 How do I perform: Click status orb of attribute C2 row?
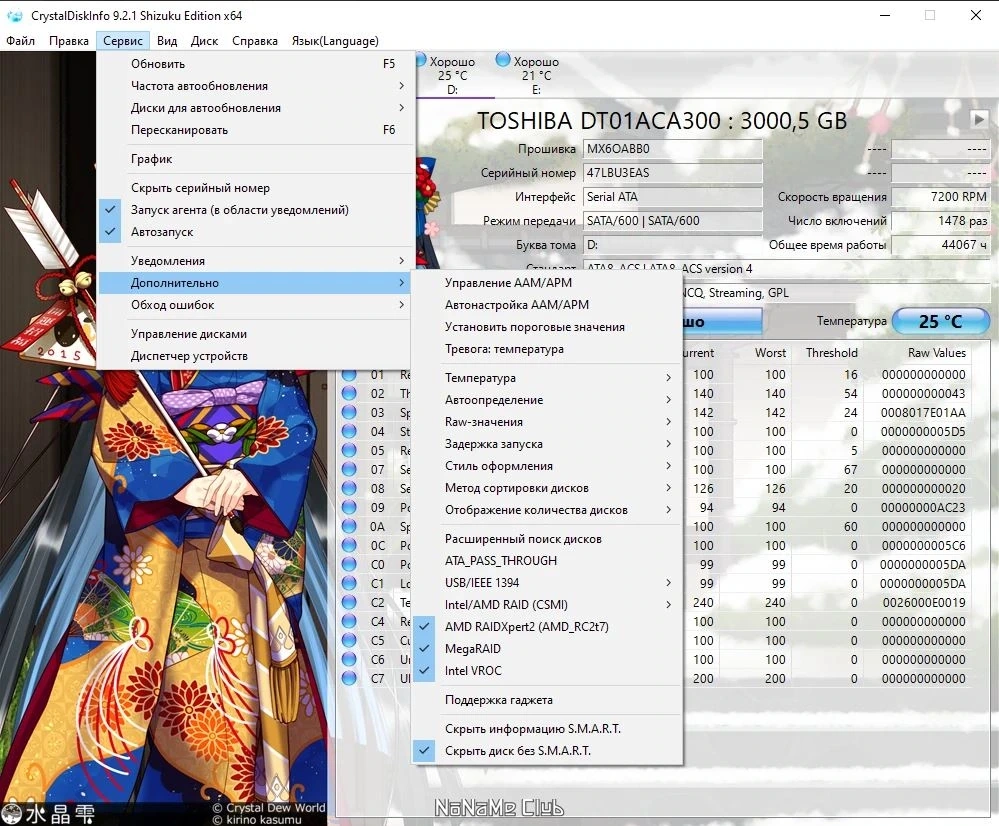click(349, 602)
